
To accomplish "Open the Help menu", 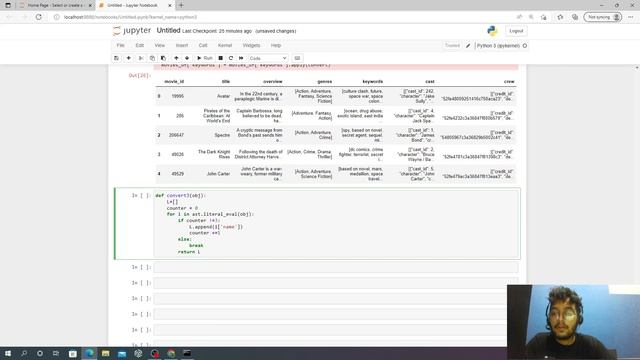I will [x=276, y=45].
